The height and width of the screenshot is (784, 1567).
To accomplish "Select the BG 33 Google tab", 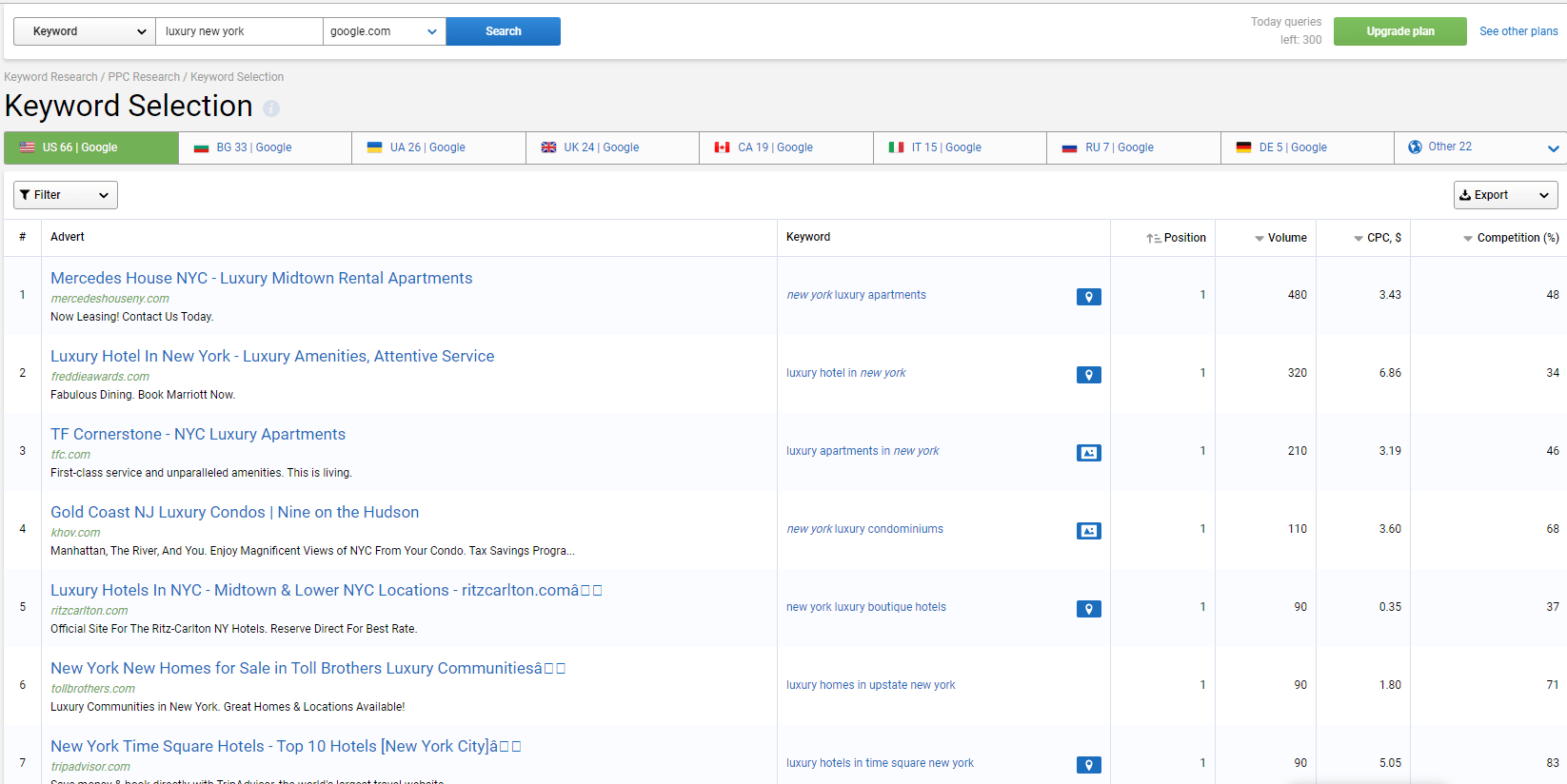I will pyautogui.click(x=266, y=147).
